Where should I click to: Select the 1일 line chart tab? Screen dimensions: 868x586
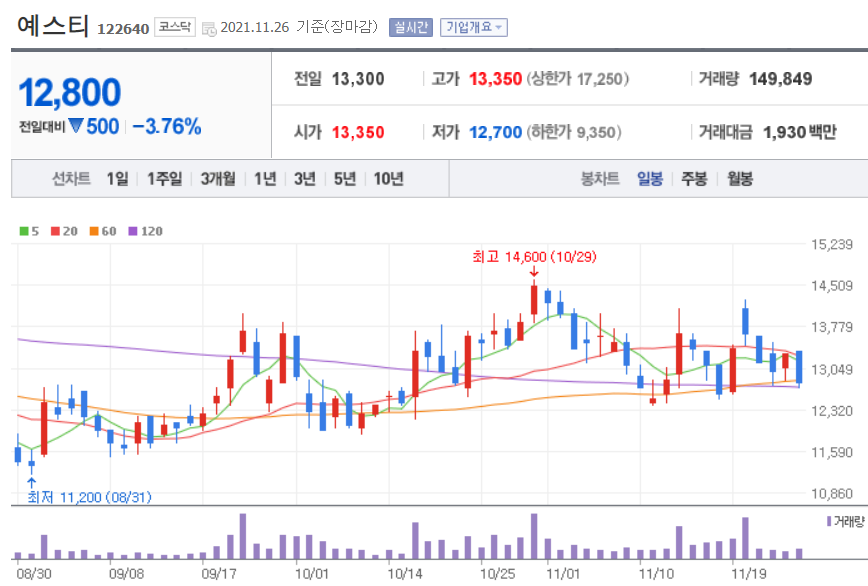pos(117,179)
